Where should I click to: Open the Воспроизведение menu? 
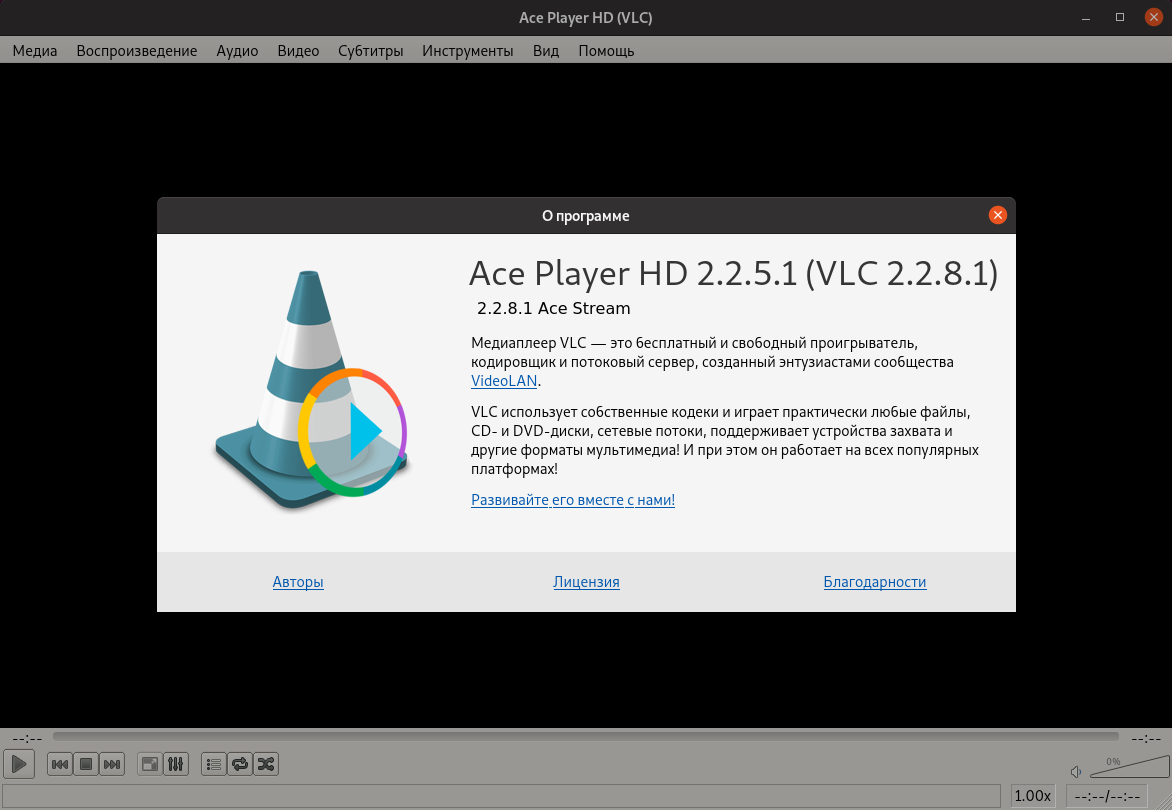[x=137, y=51]
